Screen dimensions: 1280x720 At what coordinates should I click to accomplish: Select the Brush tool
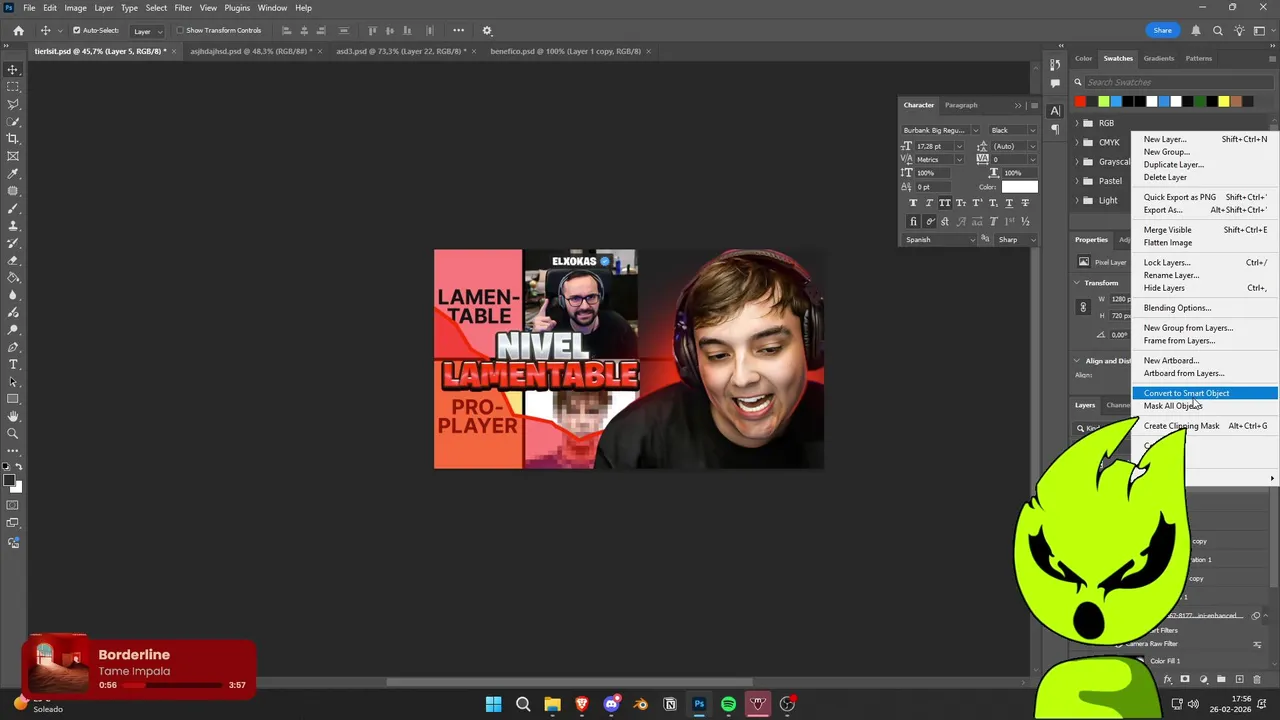click(x=13, y=208)
